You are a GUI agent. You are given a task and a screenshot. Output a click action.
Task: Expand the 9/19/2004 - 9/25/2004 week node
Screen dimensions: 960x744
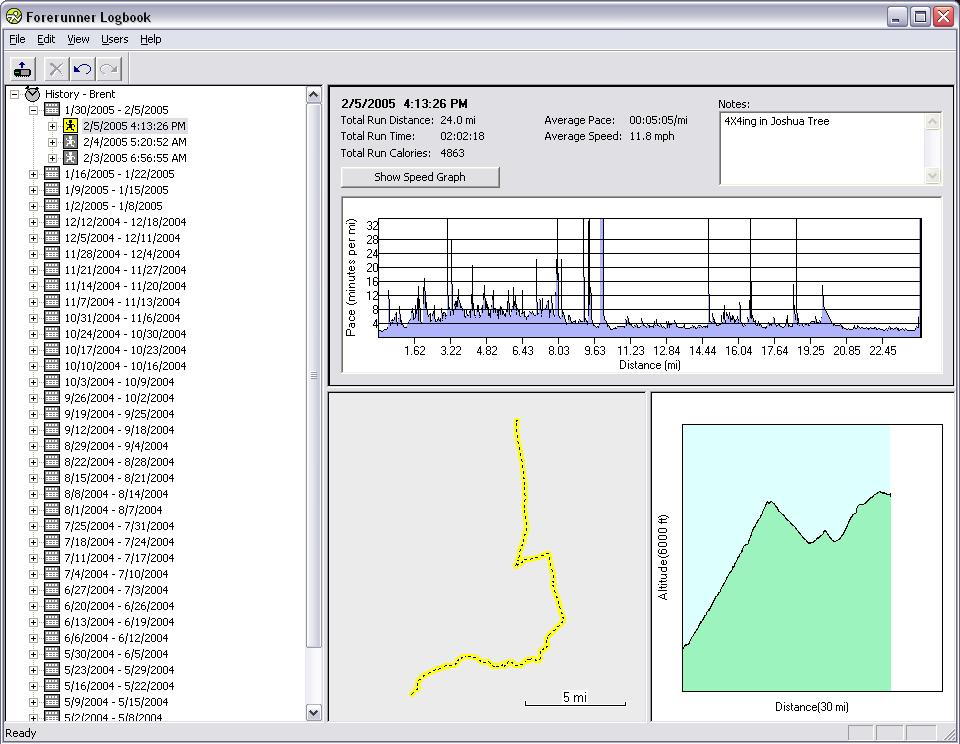pos(34,414)
